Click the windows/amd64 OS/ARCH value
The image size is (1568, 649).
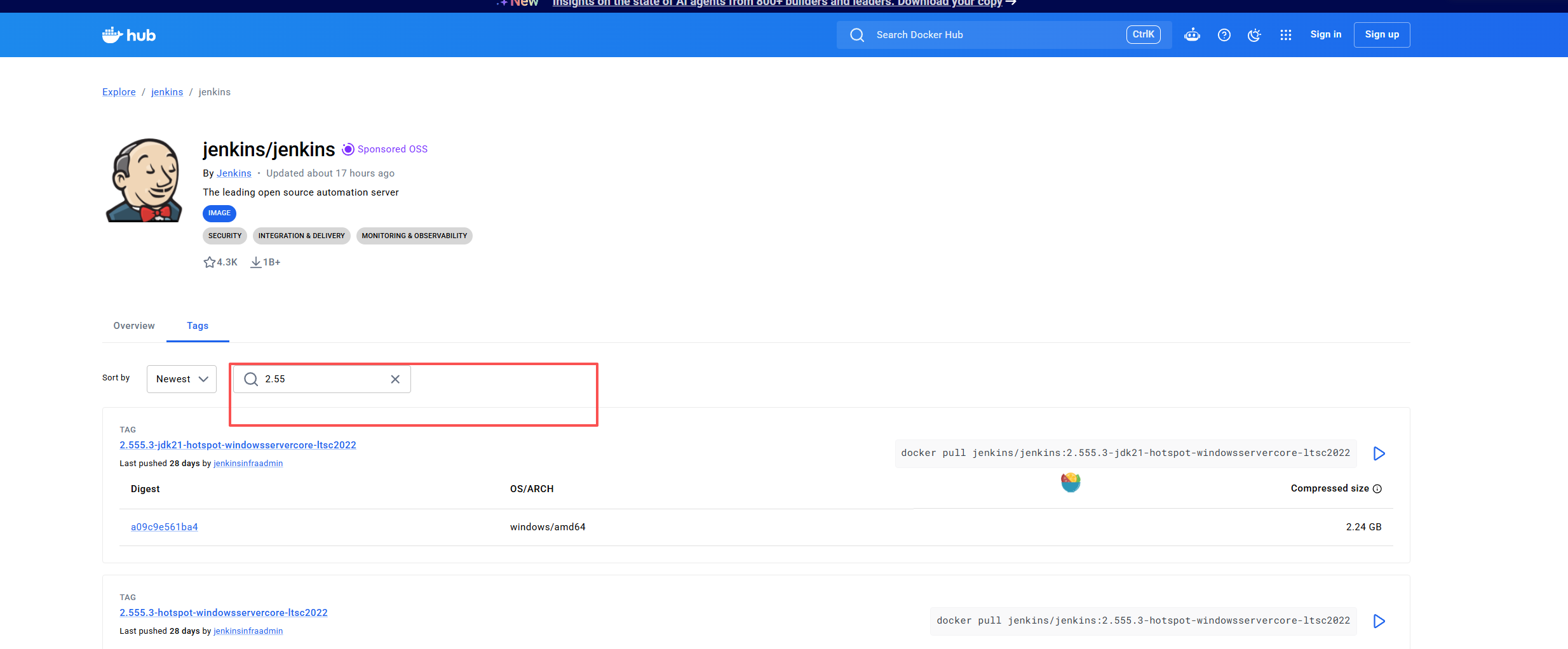[x=548, y=527]
